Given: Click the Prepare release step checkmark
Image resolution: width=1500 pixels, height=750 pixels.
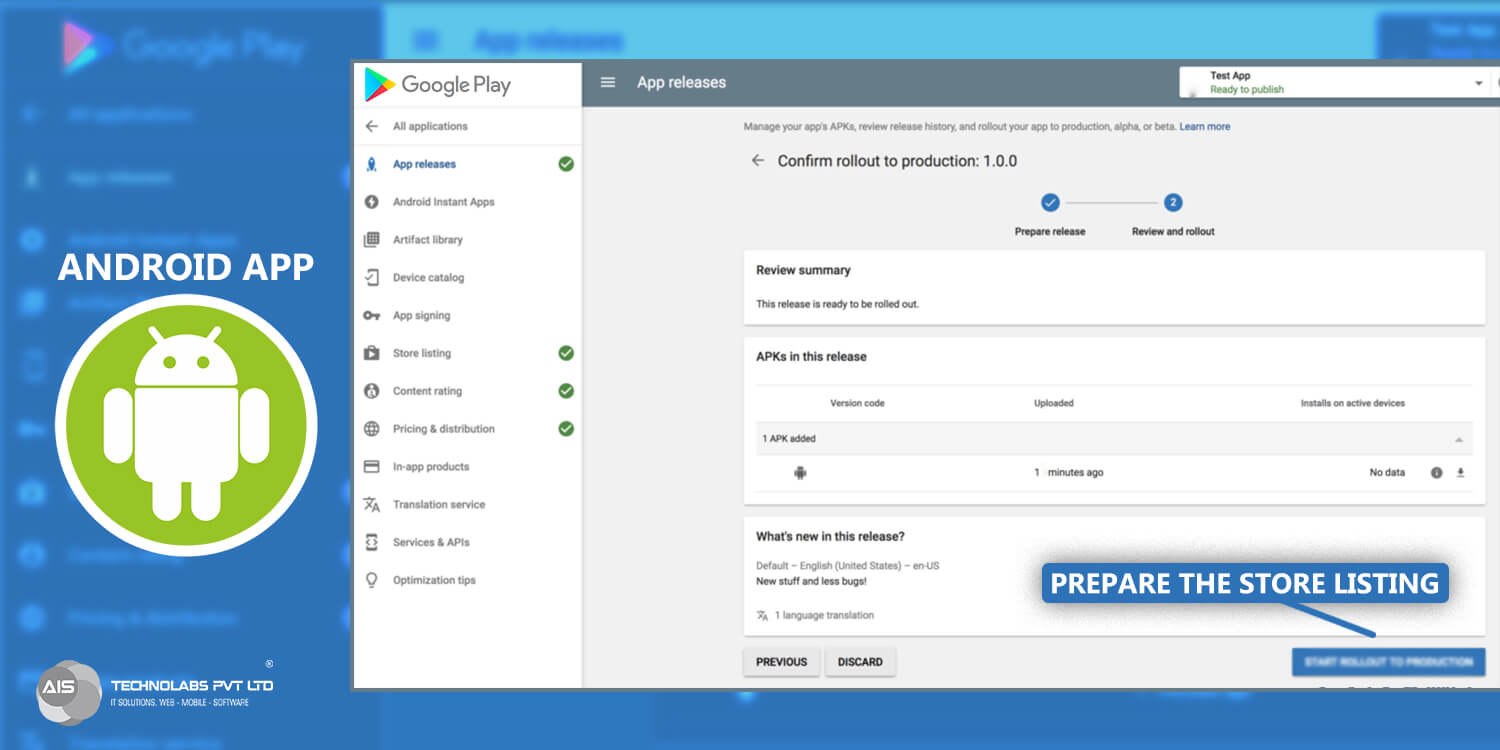Looking at the screenshot, I should pos(1050,202).
